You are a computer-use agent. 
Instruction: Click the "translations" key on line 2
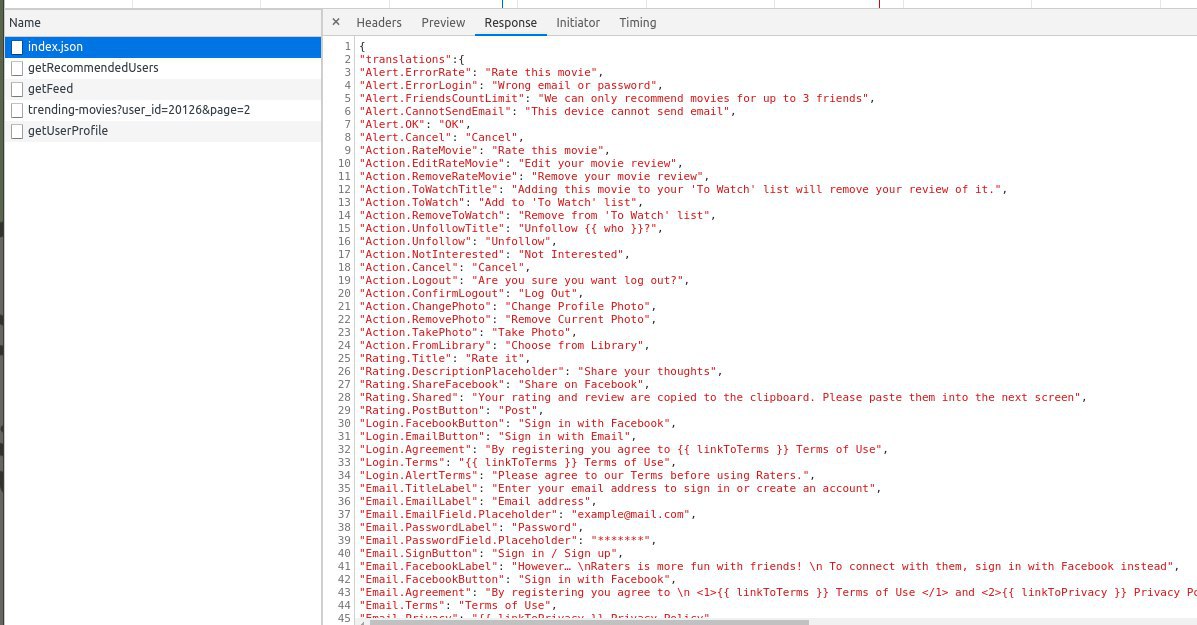(405, 59)
